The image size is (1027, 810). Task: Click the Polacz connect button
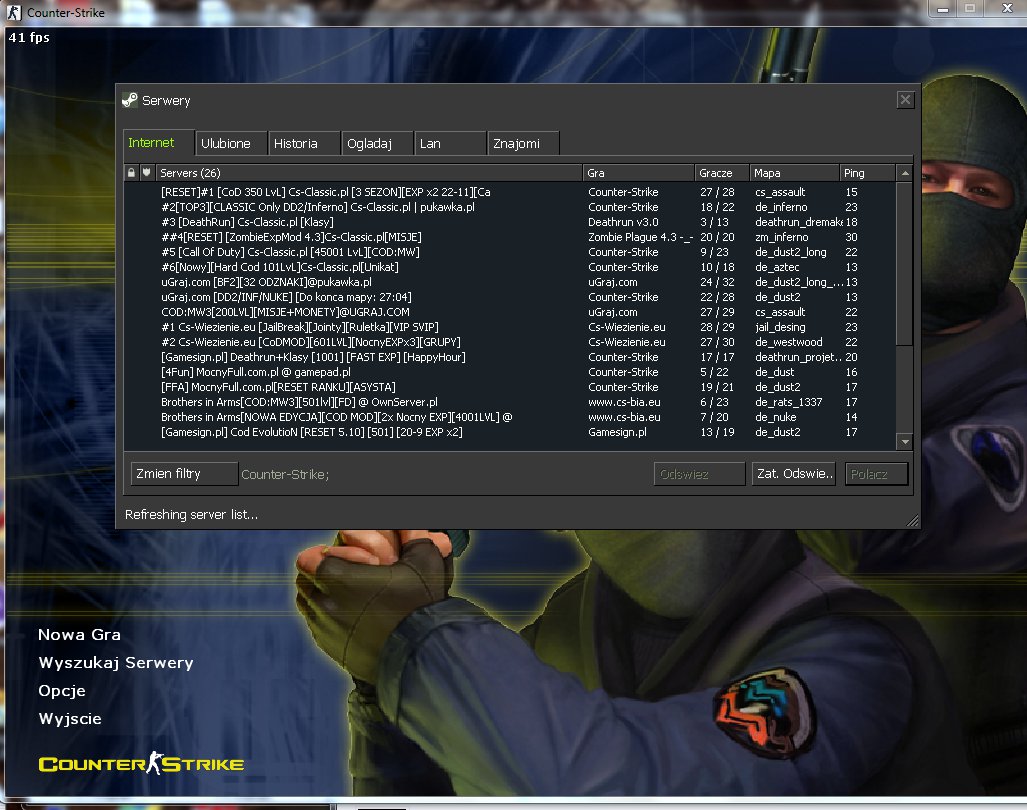click(x=876, y=474)
